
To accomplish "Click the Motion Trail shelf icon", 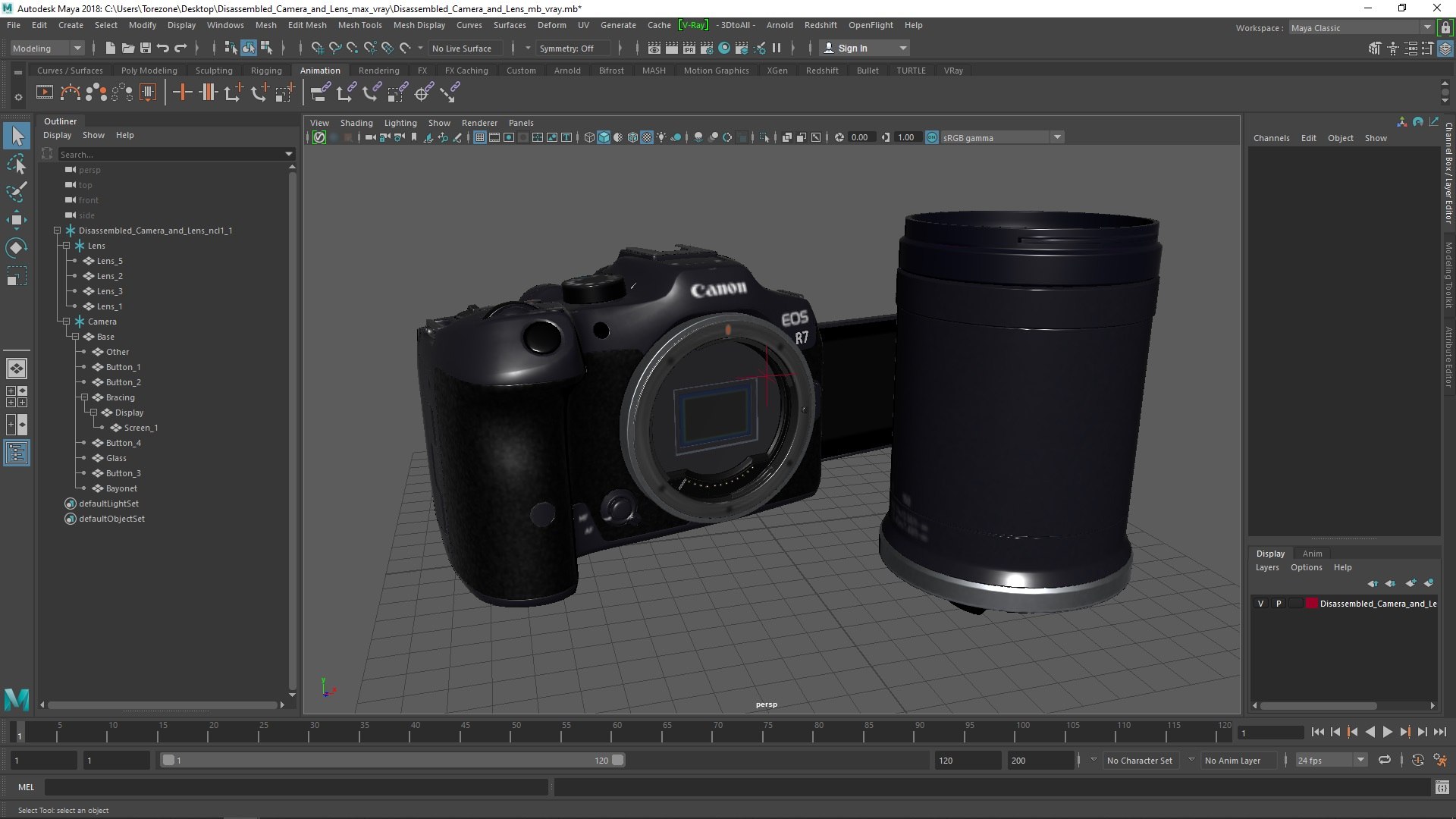I will pos(71,93).
